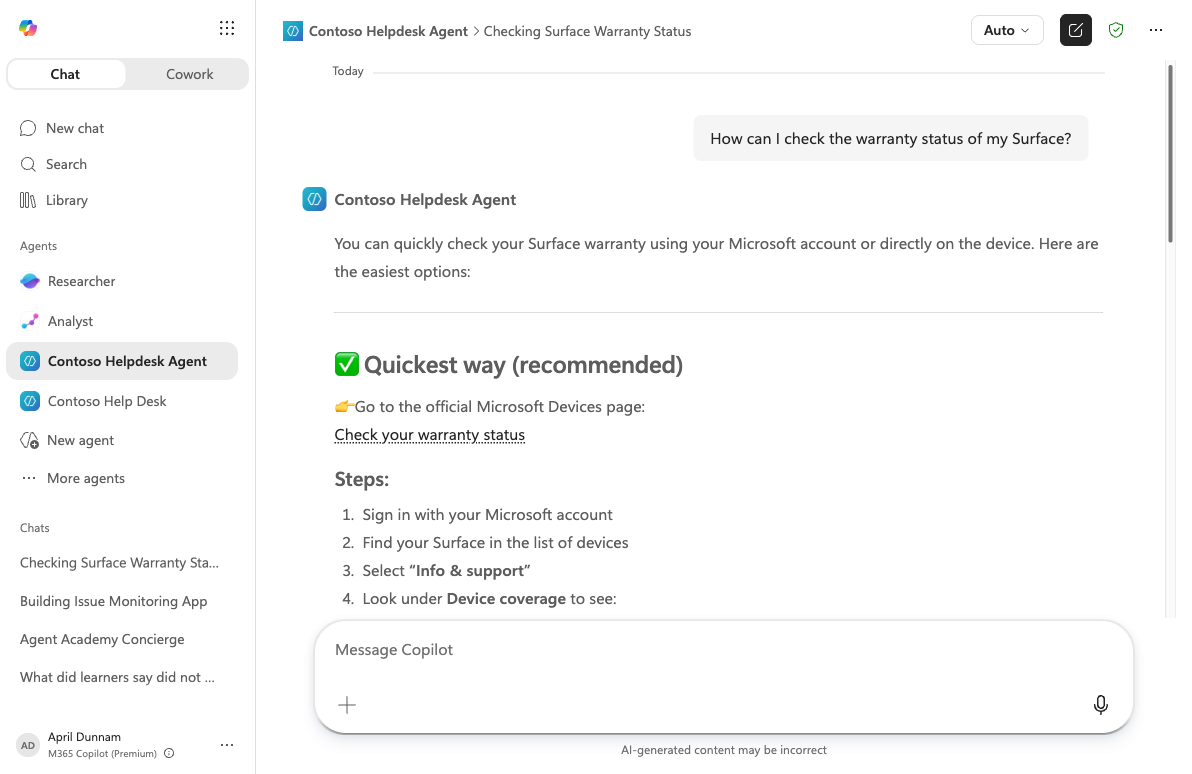Click the agent icon in header breadcrumb
Image resolution: width=1192 pixels, height=774 pixels.
tap(293, 31)
